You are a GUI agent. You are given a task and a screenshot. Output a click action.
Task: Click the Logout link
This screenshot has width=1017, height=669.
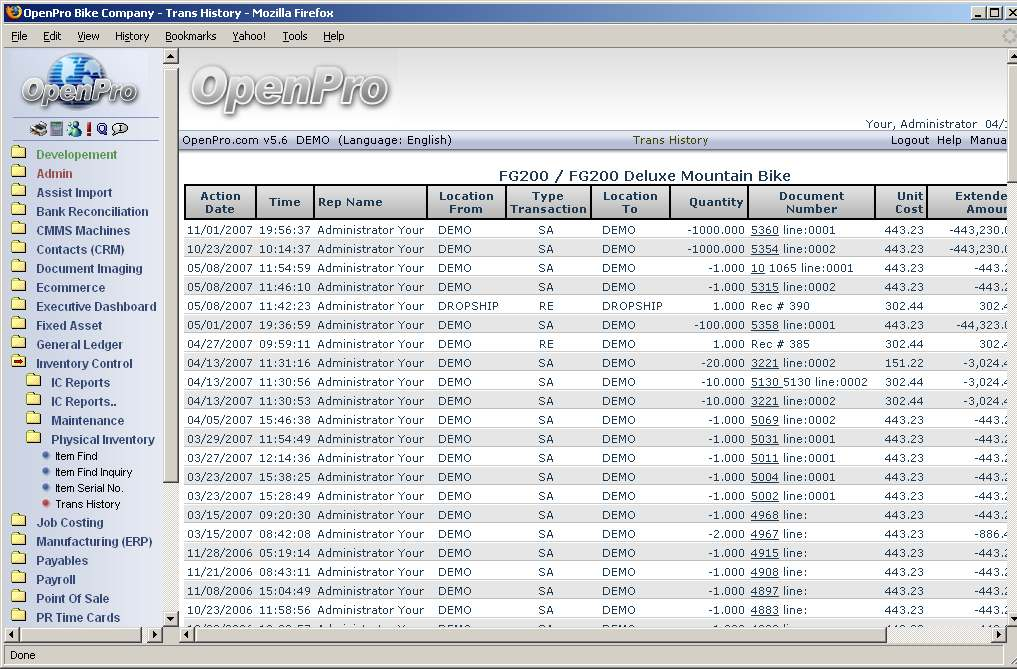(909, 140)
